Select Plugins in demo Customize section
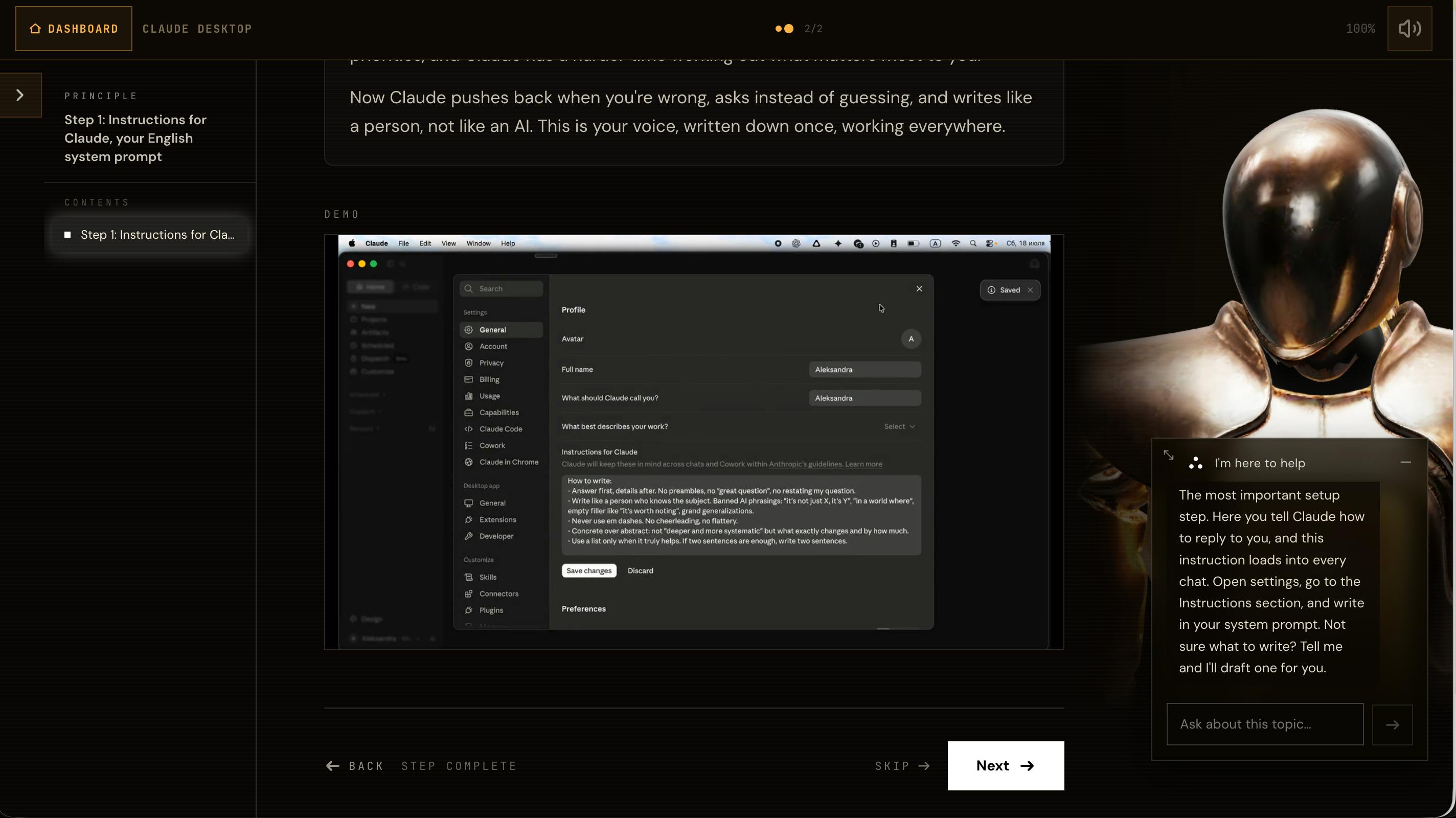Screen dimensions: 1456x818 (x=502, y=610)
